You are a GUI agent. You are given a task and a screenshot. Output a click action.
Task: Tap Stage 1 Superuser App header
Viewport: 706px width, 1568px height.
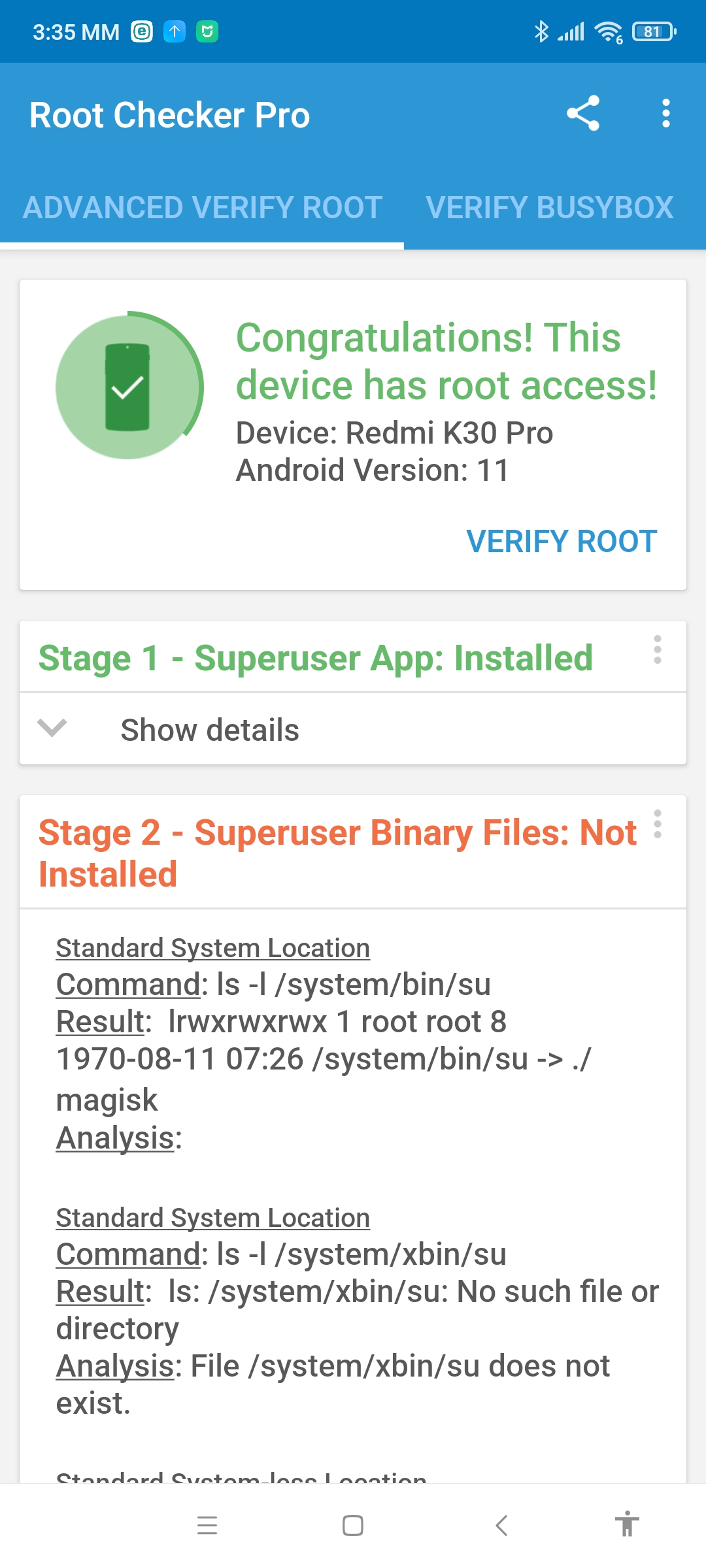point(315,658)
